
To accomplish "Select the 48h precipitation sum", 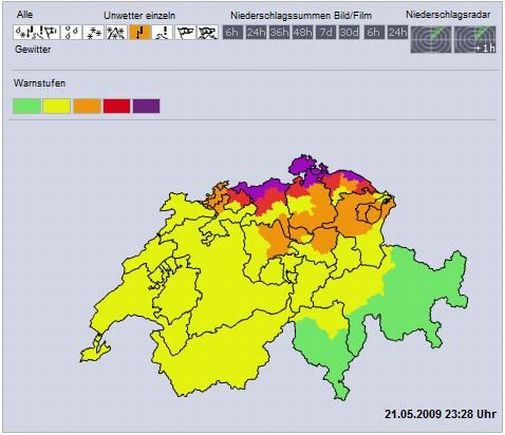I will [x=303, y=32].
